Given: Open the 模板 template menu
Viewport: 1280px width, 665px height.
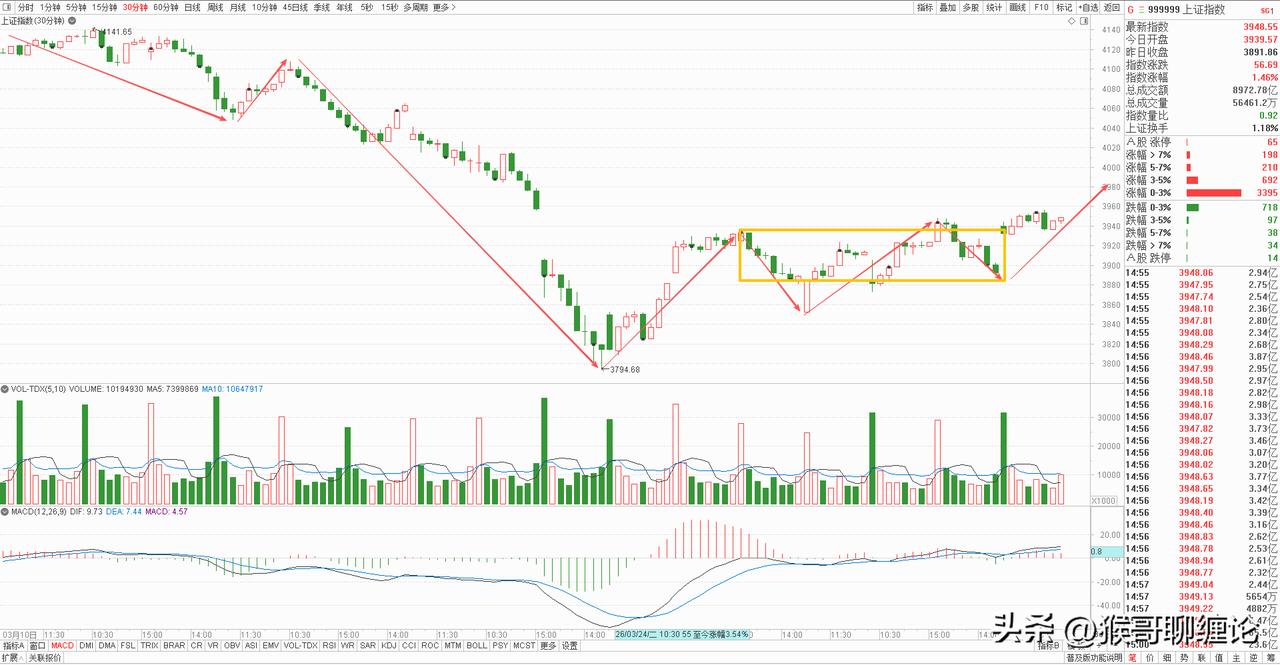Looking at the screenshot, I should tap(1076, 646).
